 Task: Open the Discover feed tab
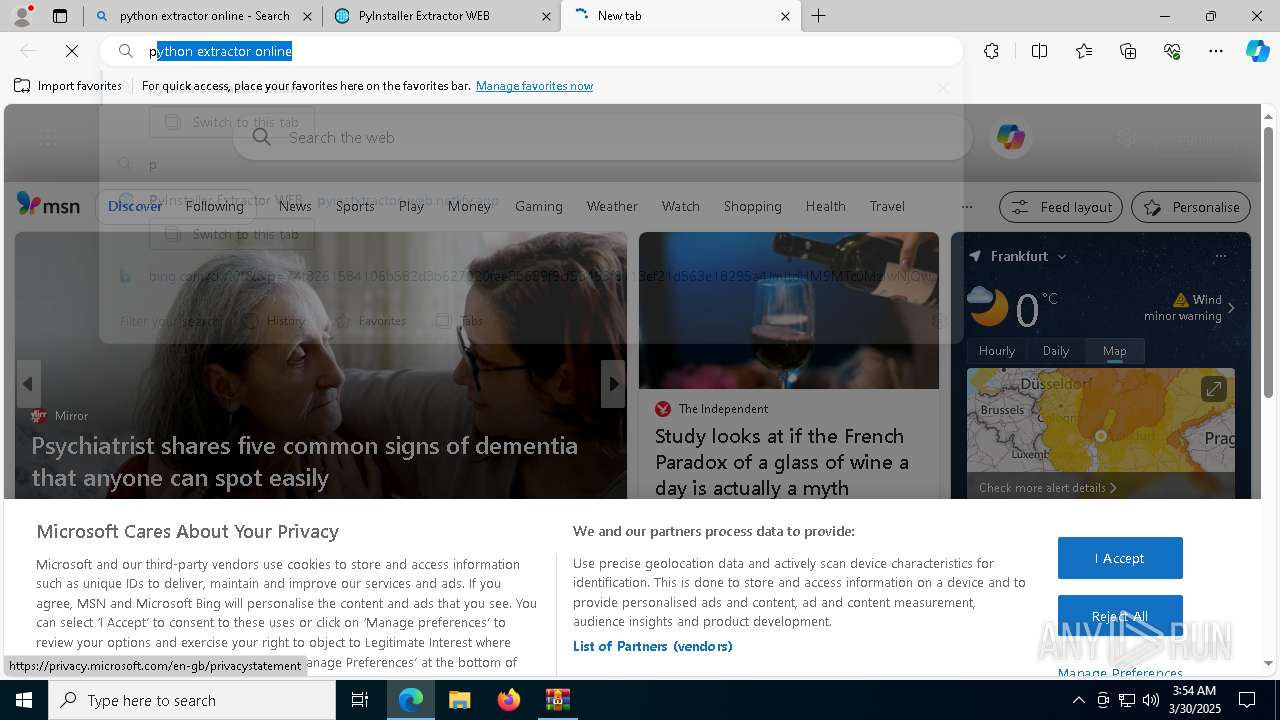134,206
